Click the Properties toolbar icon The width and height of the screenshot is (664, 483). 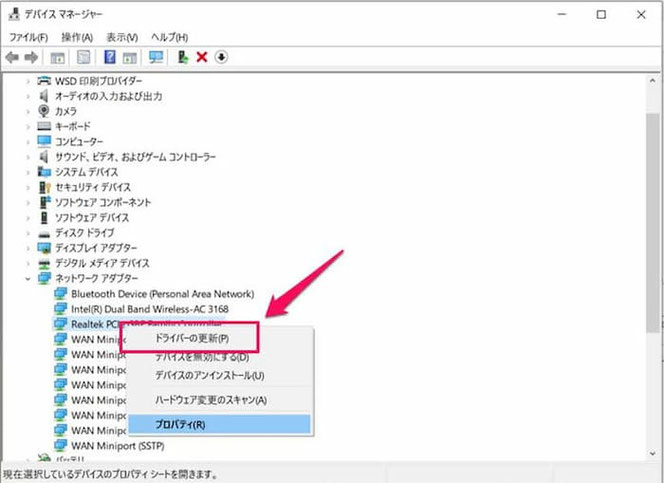[x=83, y=57]
